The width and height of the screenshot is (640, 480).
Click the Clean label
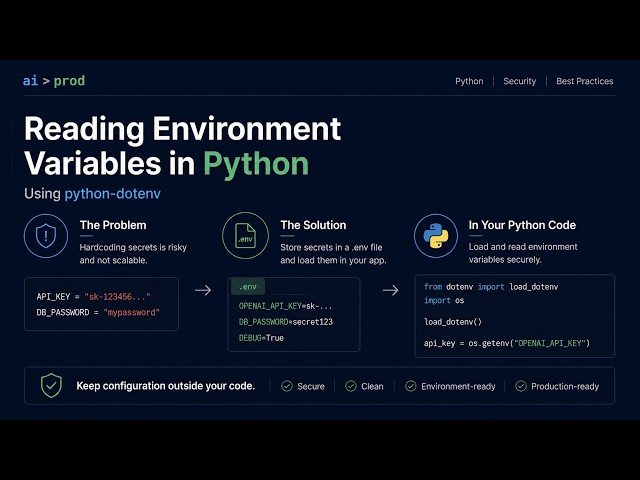[x=372, y=387]
